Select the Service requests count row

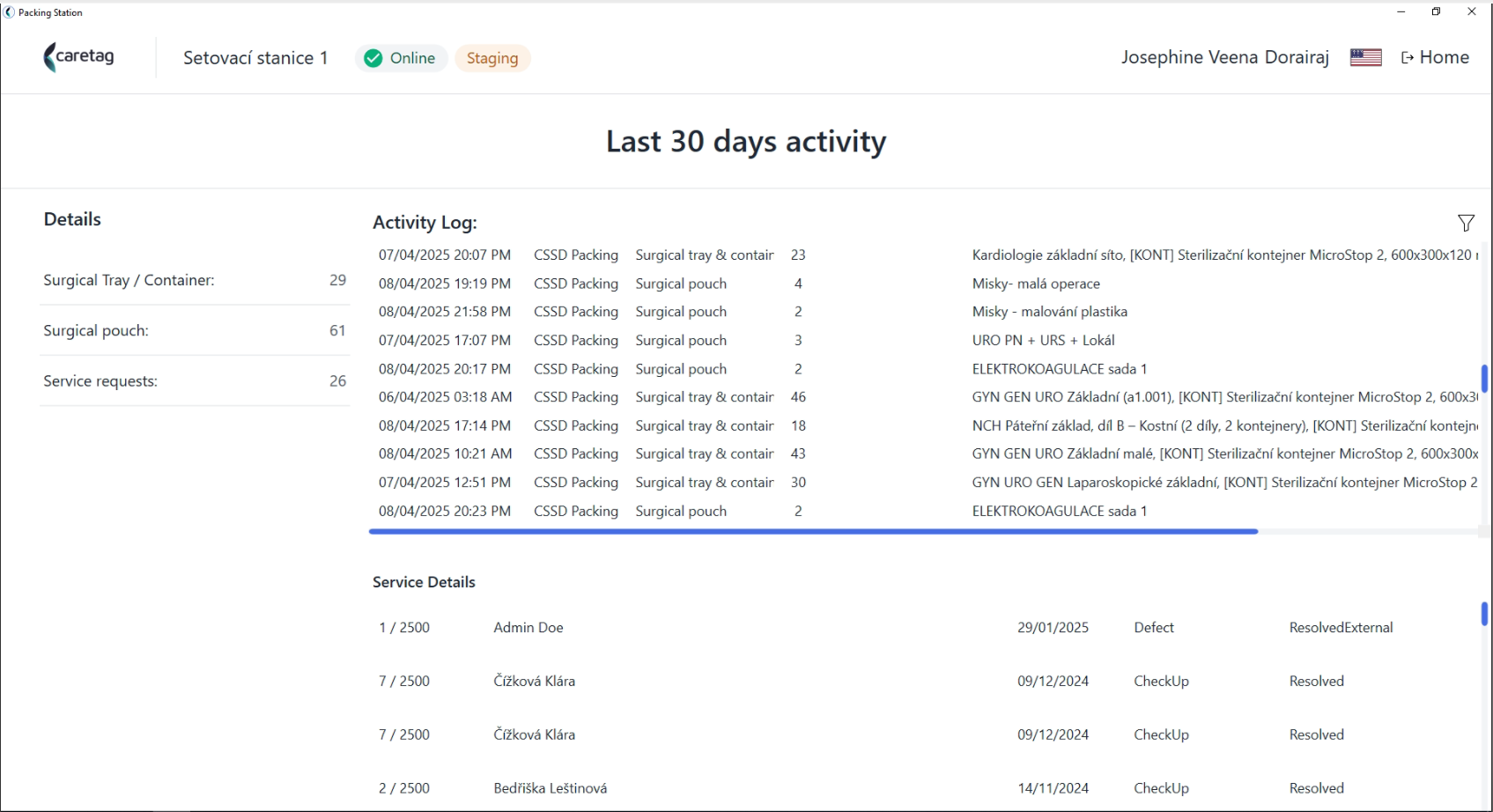pyautogui.click(x=195, y=381)
